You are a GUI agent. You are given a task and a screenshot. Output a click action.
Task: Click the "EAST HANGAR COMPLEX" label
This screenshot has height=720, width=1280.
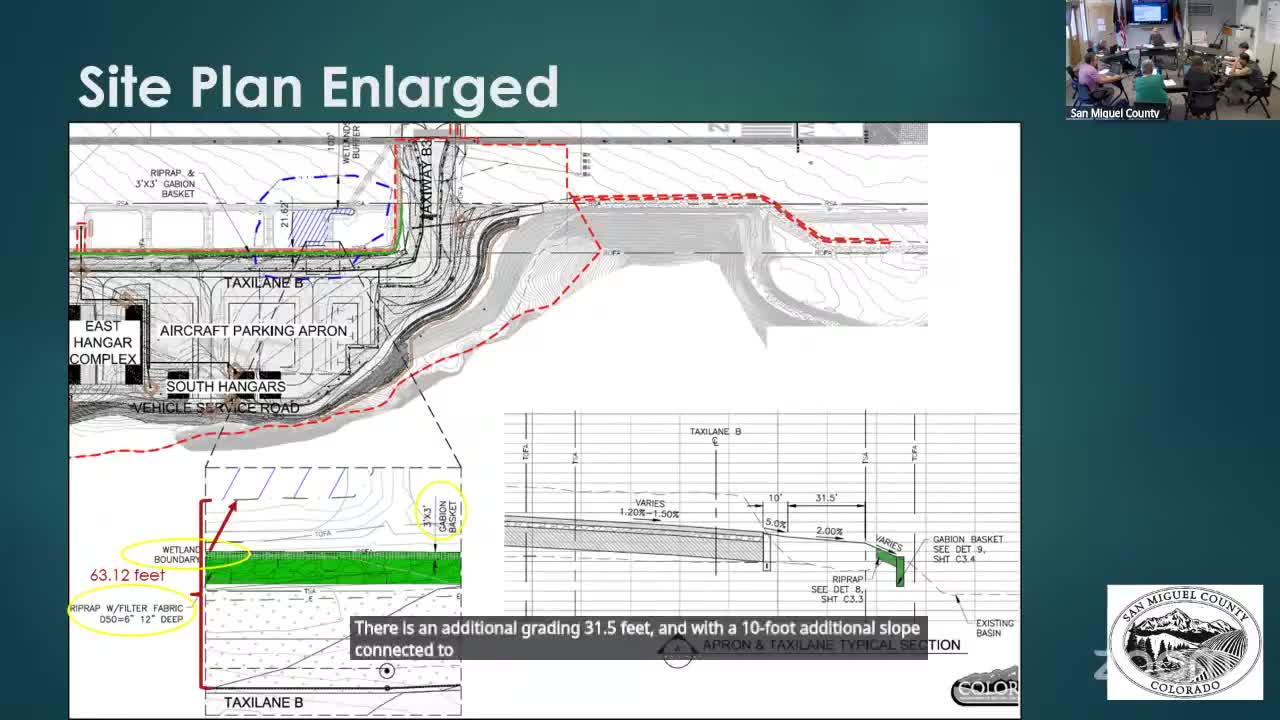(103, 342)
